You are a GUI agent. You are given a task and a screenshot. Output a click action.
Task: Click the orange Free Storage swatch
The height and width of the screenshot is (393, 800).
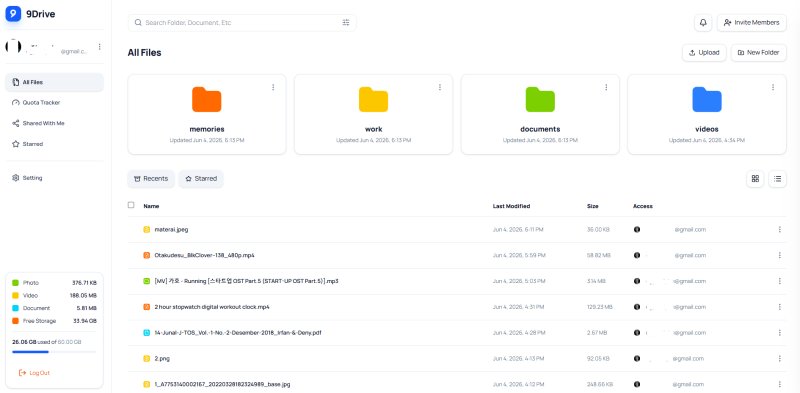pyautogui.click(x=15, y=321)
